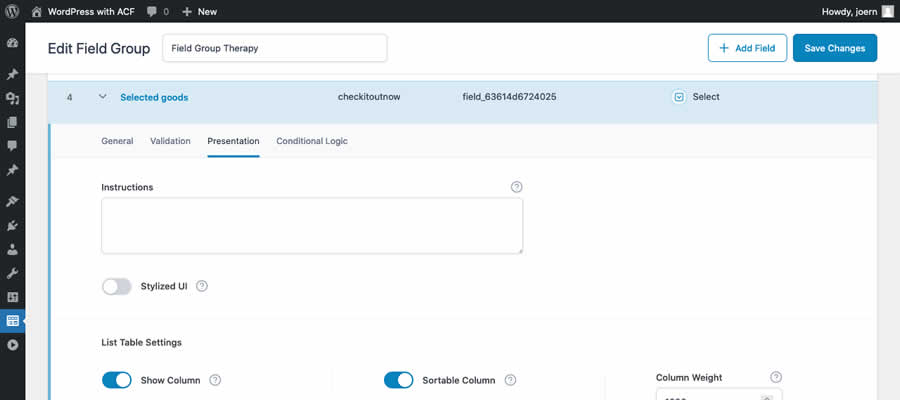This screenshot has height=400, width=900.
Task: Open help tooltip for Instructions
Action: (x=517, y=187)
